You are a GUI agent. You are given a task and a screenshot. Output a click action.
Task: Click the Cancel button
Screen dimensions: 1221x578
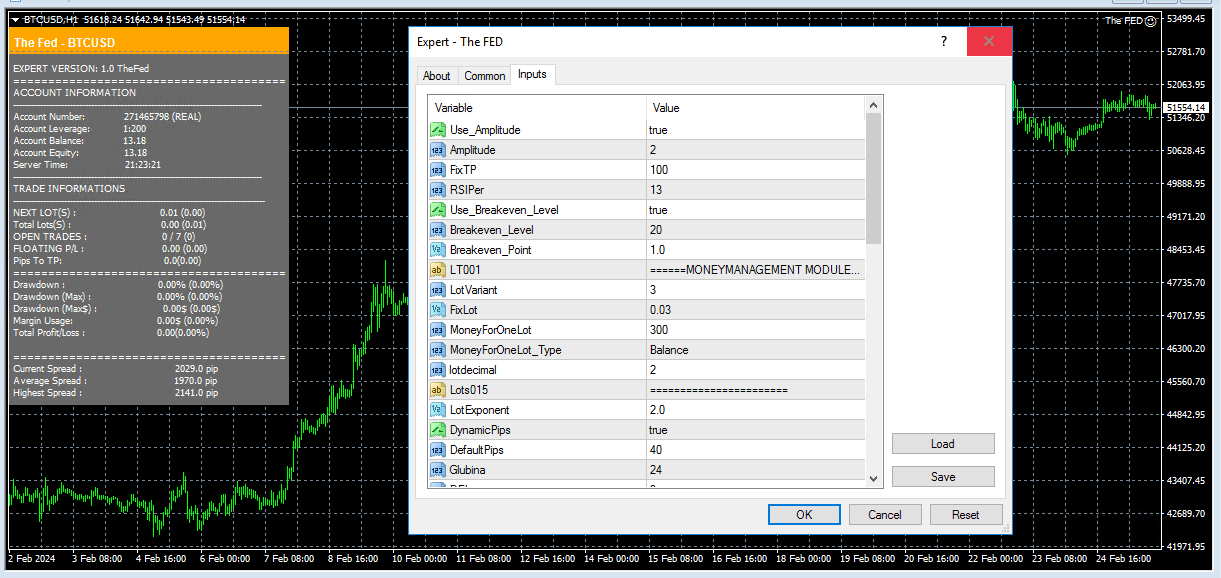[x=885, y=515]
